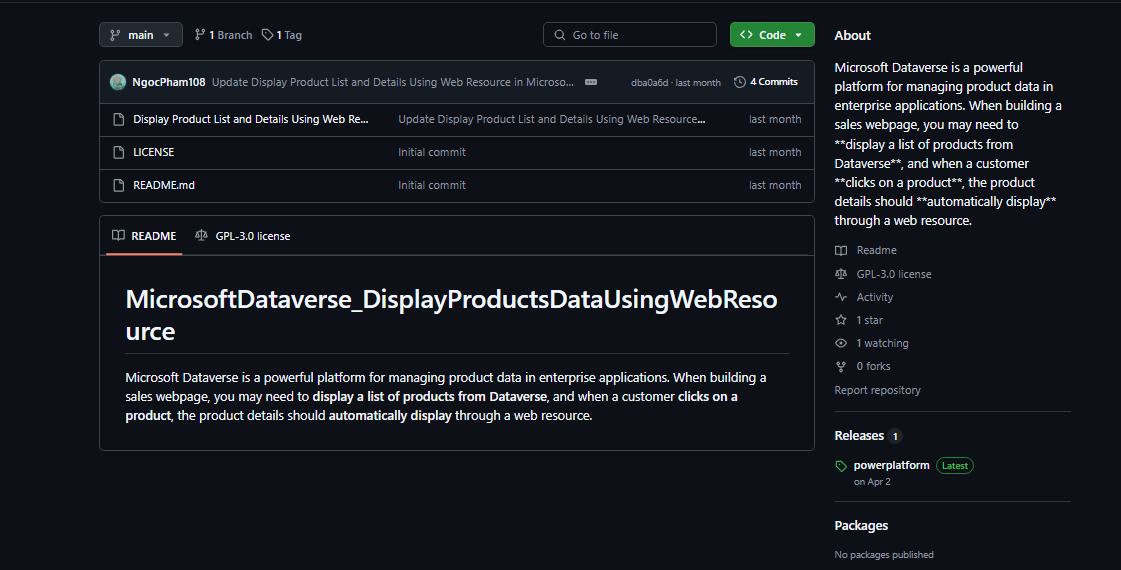Viewport: 1121px width, 570px height.
Task: Open NgocPham108 author profile link
Action: click(x=169, y=82)
